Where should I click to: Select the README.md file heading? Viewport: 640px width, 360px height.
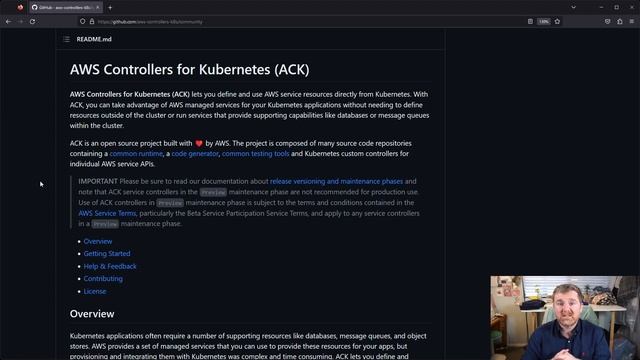pos(94,39)
